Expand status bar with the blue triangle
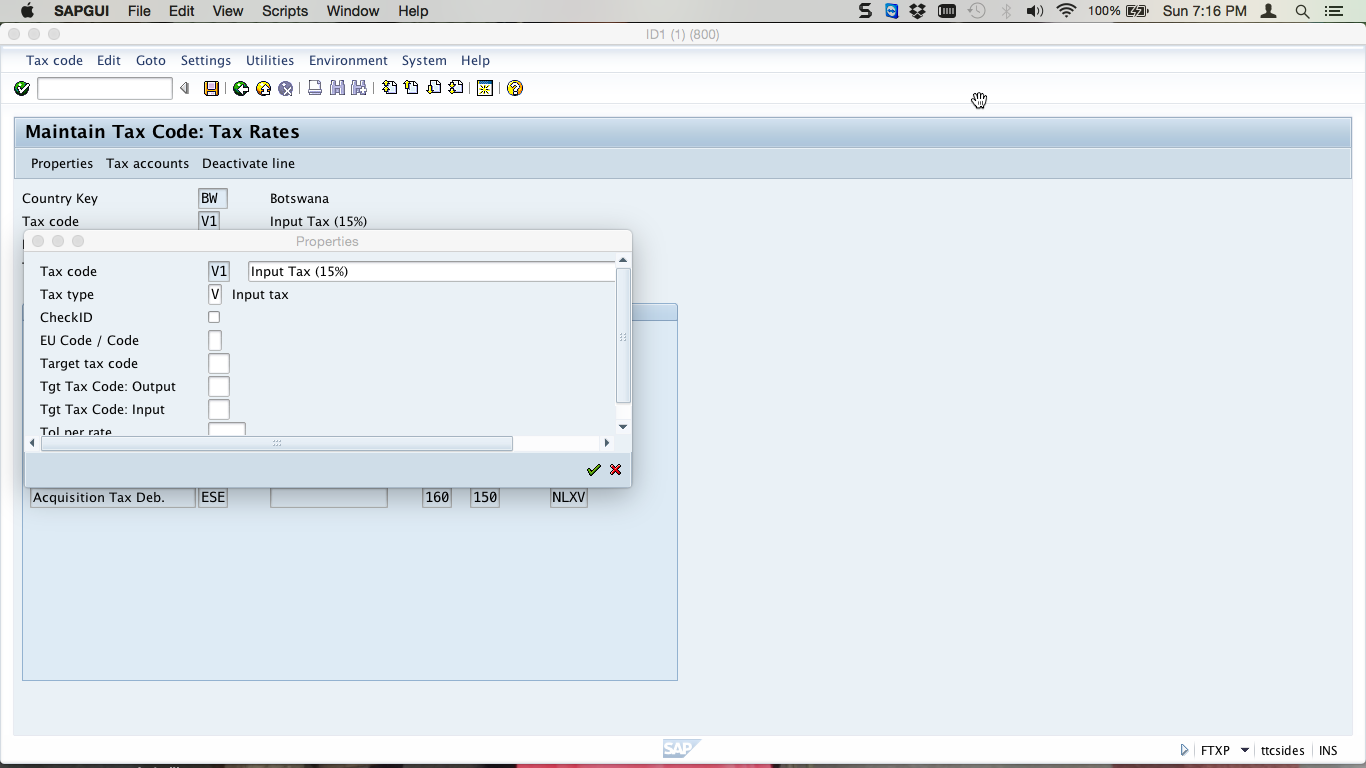 1184,750
